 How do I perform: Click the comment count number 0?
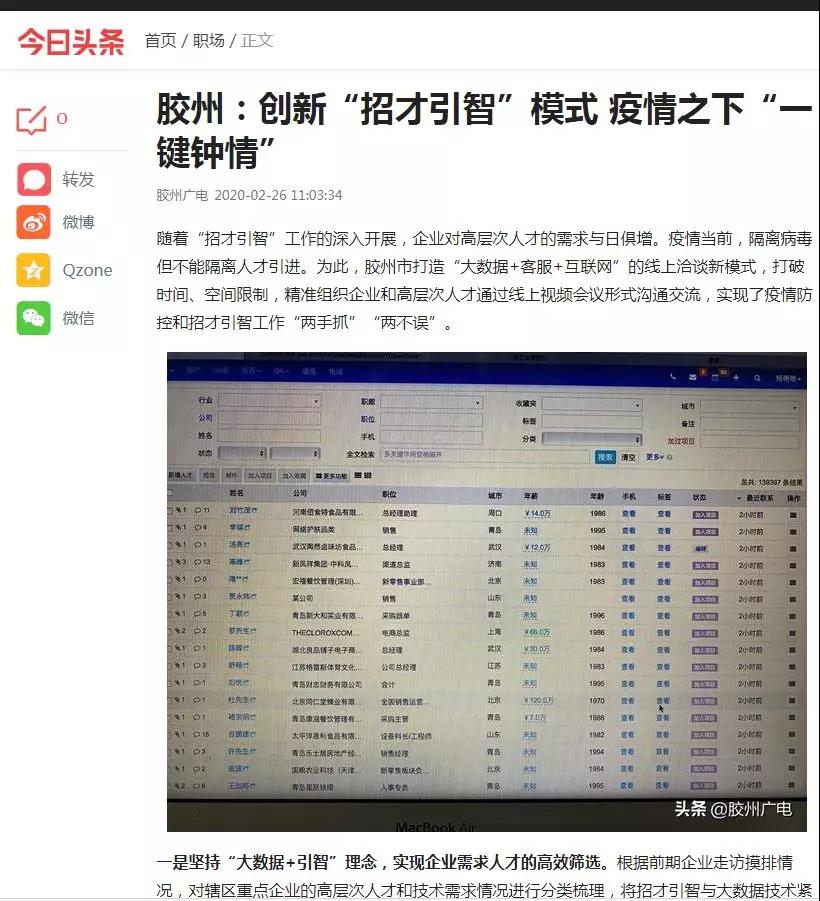pyautogui.click(x=62, y=119)
